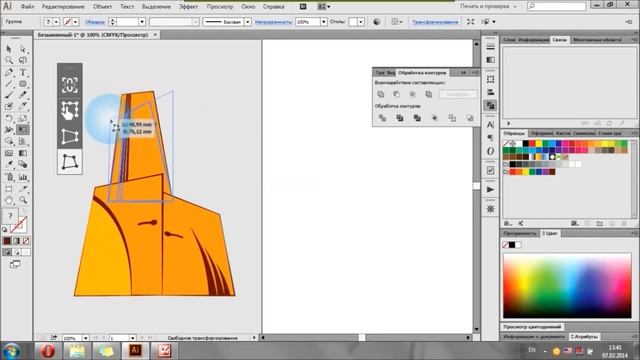Click the second Pathfinder shape mode icon
The image size is (640, 360).
click(x=396, y=94)
